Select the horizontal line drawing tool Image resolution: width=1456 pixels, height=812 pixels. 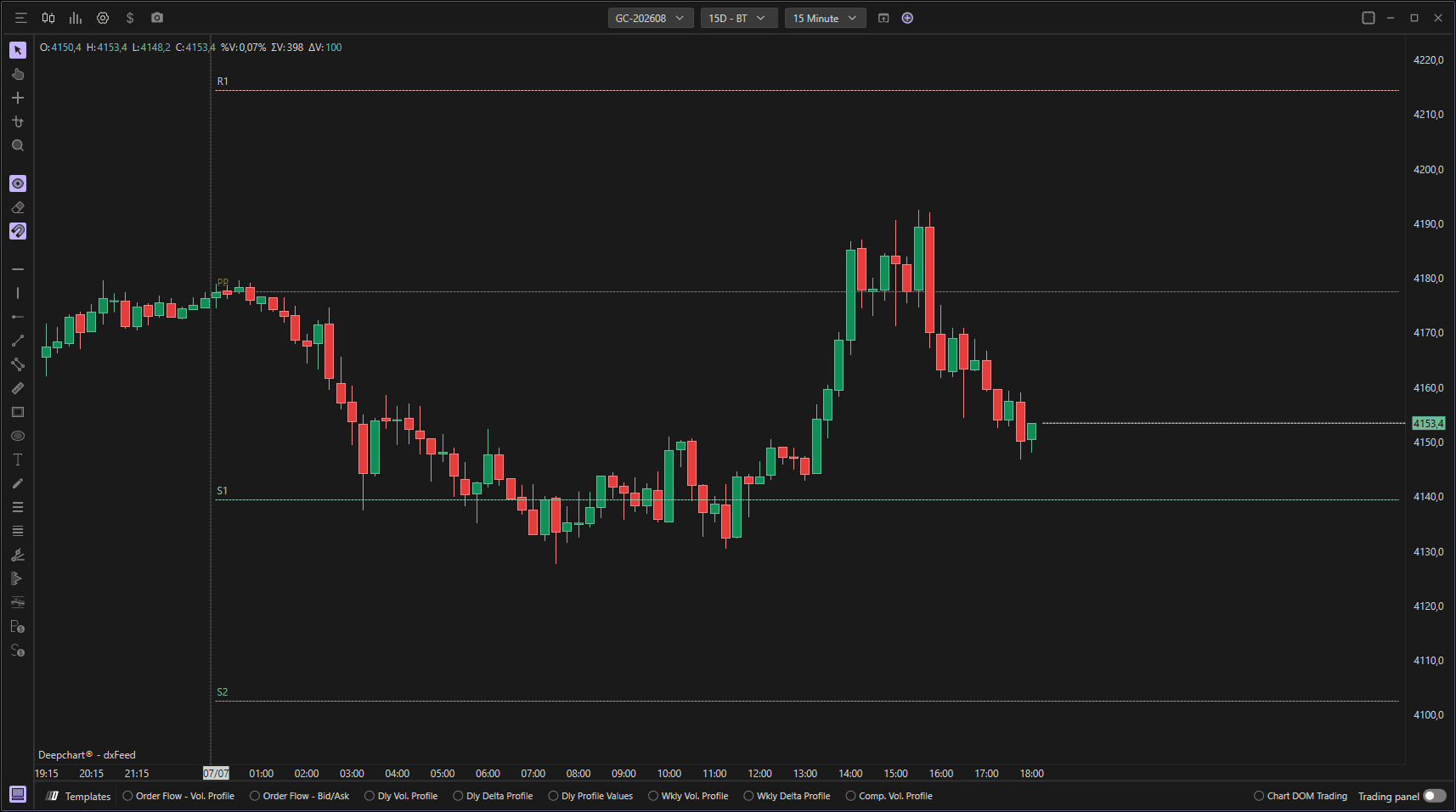[18, 269]
